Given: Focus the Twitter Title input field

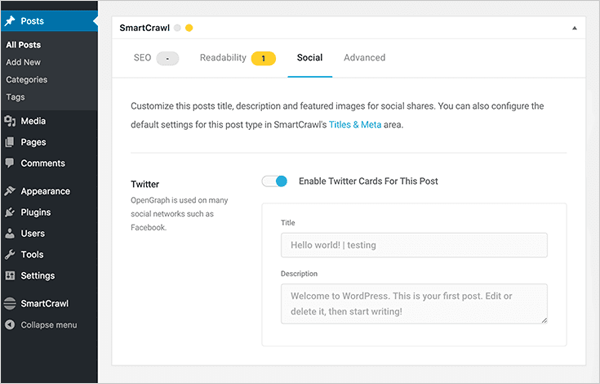Looking at the screenshot, I should coord(414,245).
